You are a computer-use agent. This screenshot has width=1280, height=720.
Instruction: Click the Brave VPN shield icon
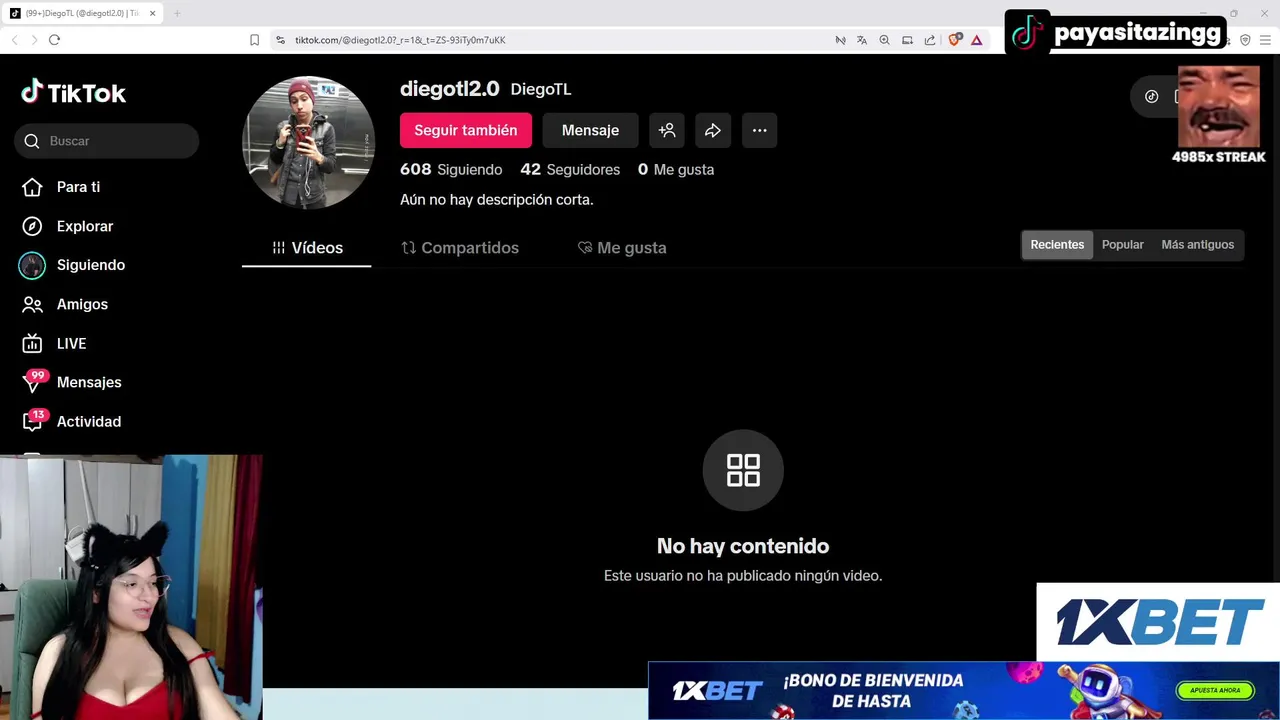point(1245,40)
